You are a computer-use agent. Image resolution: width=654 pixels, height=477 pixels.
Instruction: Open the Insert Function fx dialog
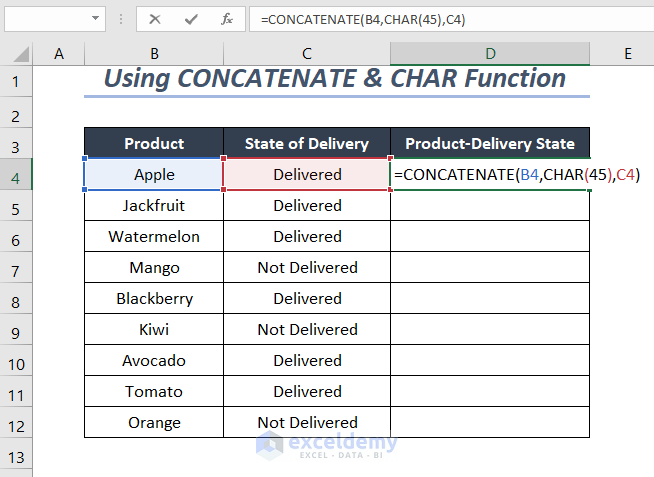pos(226,19)
